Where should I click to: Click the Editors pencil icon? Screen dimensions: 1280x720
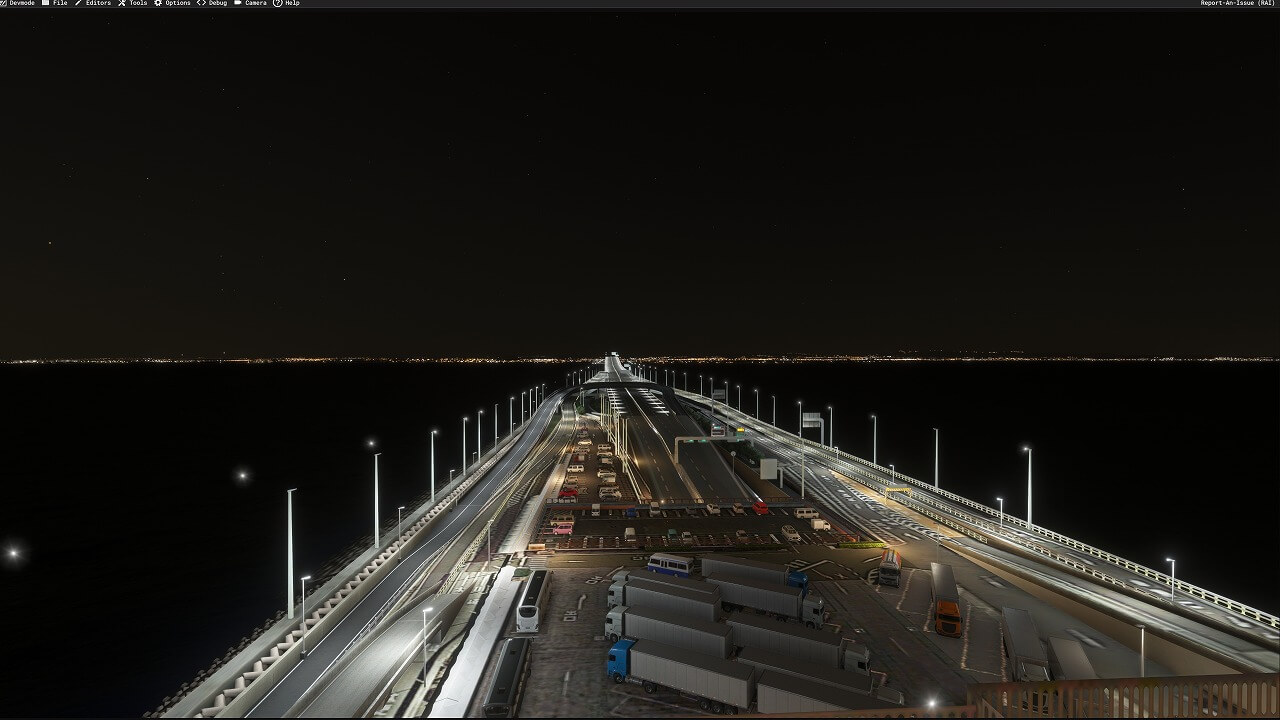pos(79,3)
